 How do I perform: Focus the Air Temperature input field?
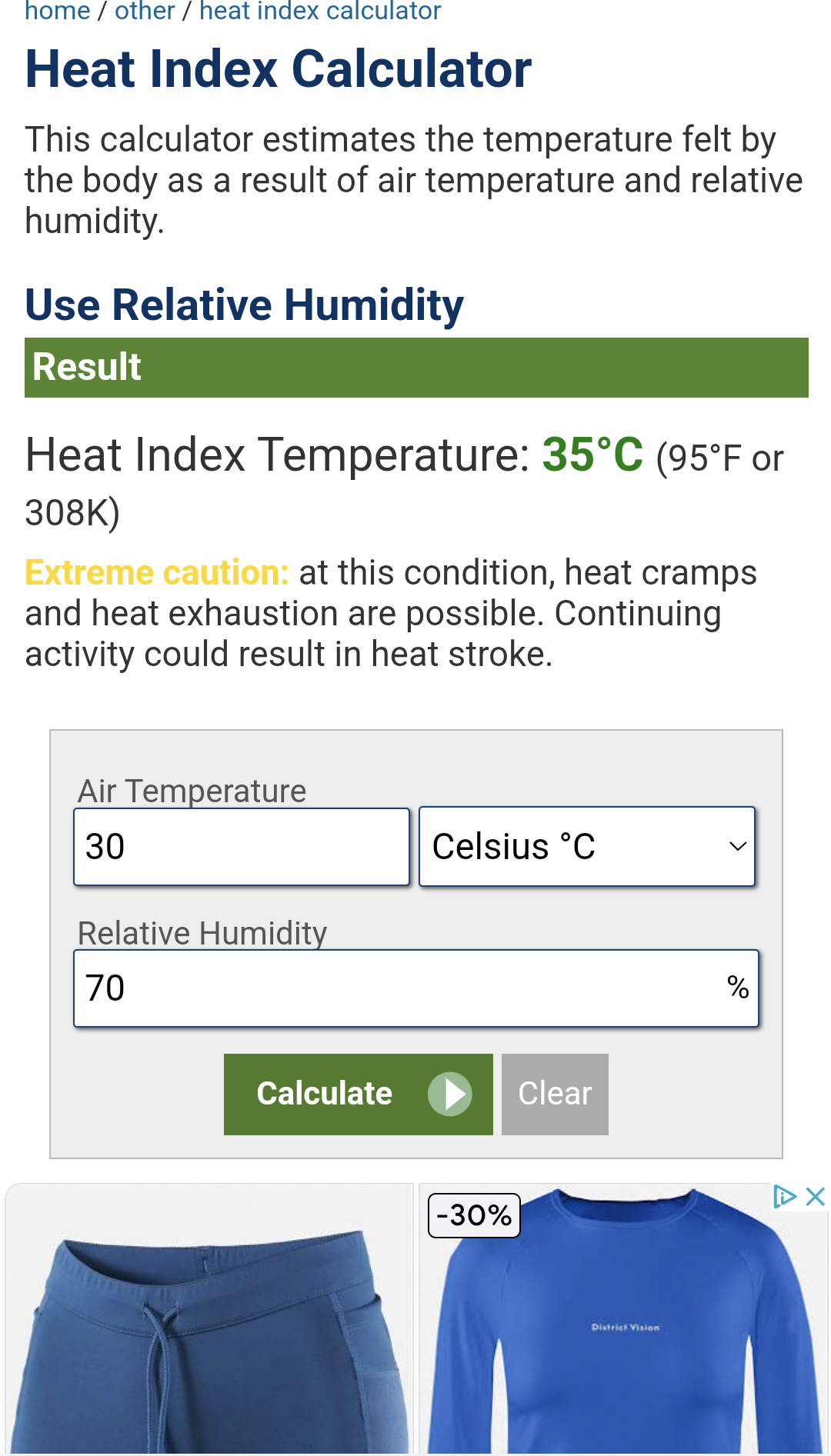pos(242,847)
